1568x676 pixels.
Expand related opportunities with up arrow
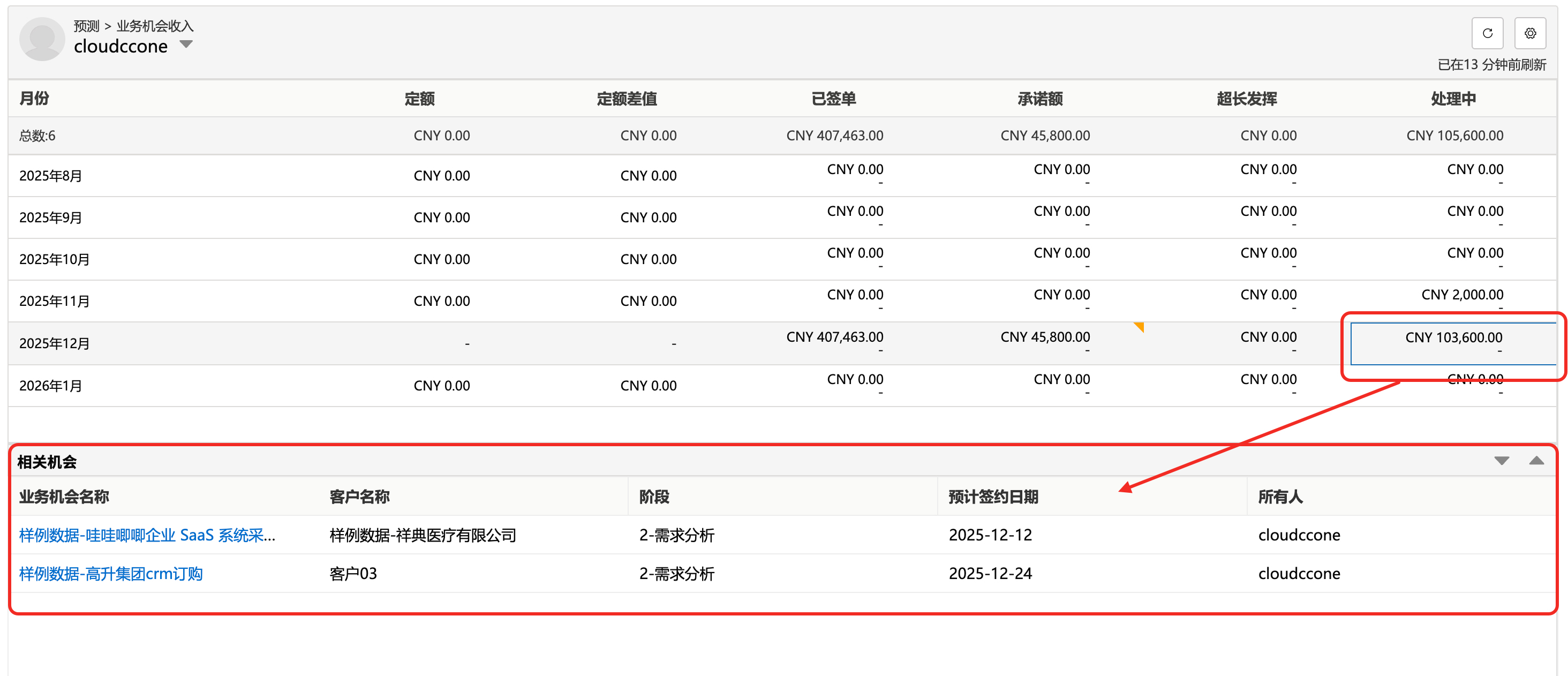(1536, 461)
